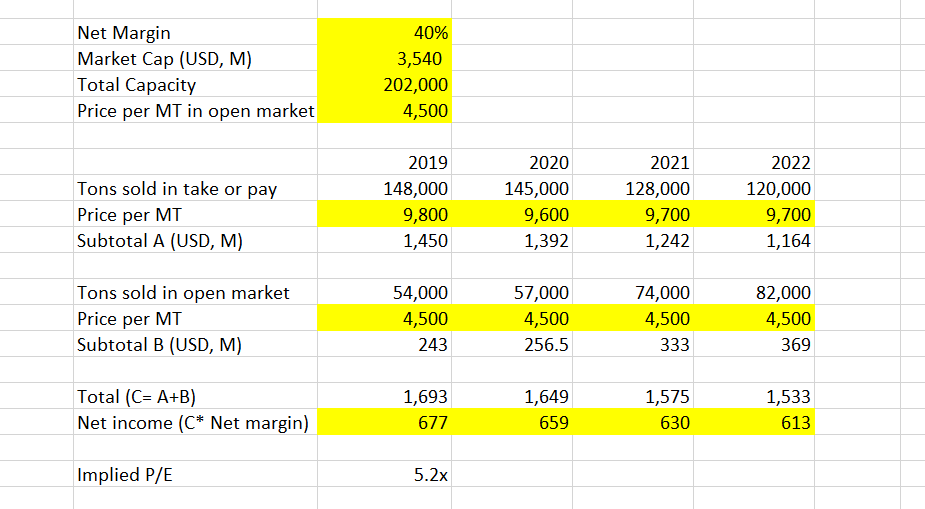Screen dimensions: 925x509
Task: Click the "Tons sold in take or pay" label
Action: coord(177,189)
